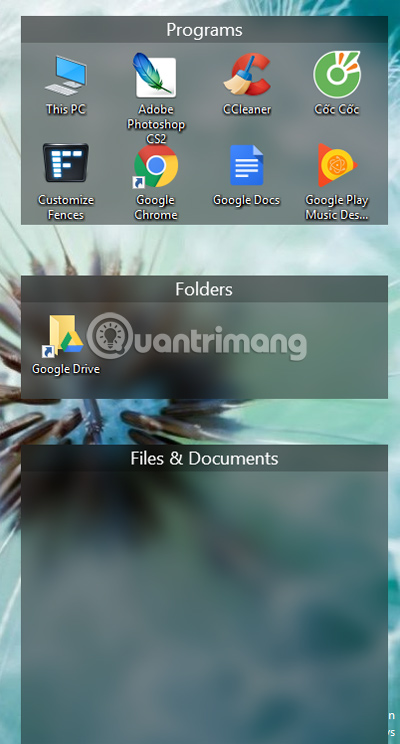The height and width of the screenshot is (744, 400).
Task: Click the "Cốc Cốc" label text
Action: click(337, 110)
